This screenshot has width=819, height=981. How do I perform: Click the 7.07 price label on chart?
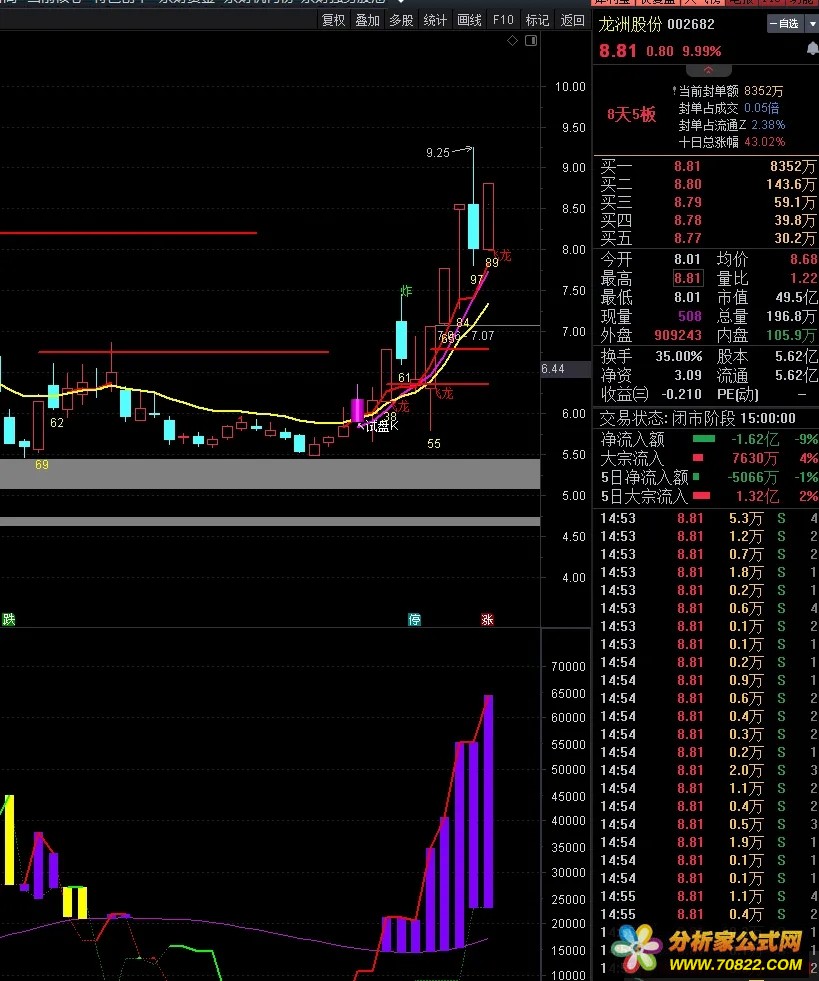(482, 336)
